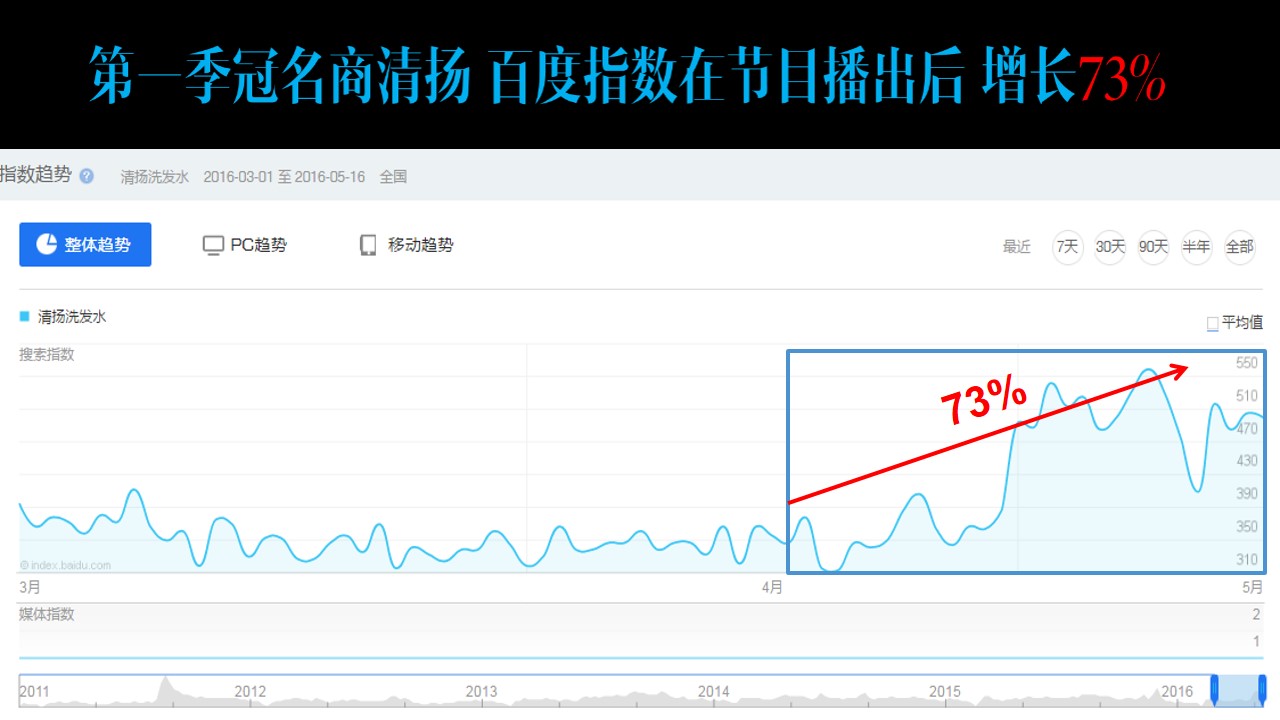Click the 2011 mark on the timeline
Screen dimensions: 1280x720
(x=34, y=692)
